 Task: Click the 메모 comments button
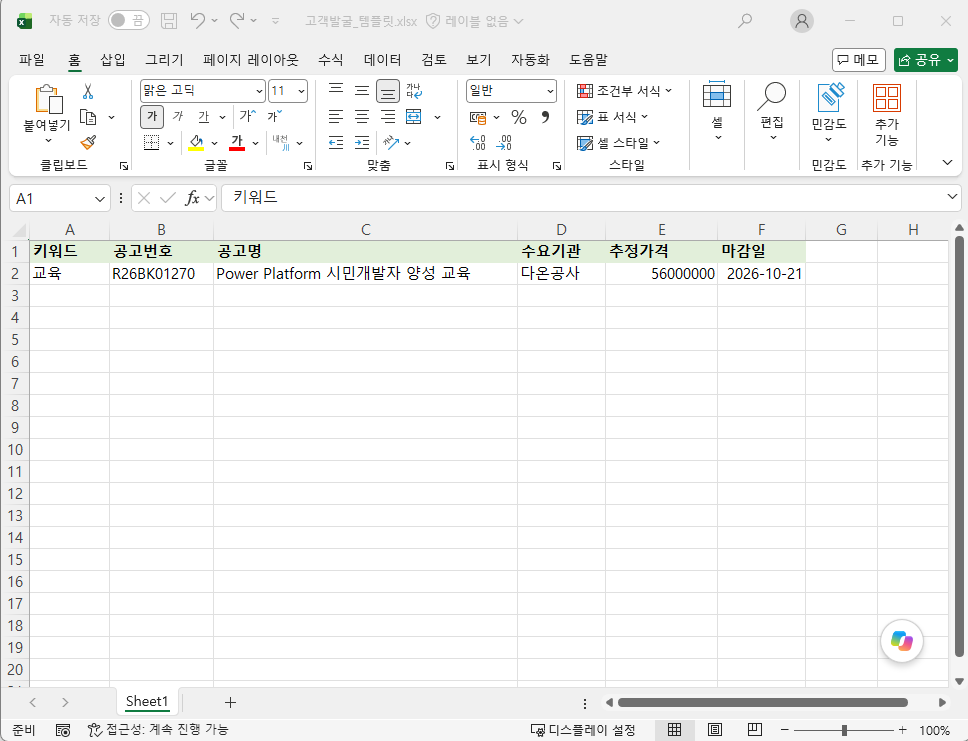(x=858, y=60)
